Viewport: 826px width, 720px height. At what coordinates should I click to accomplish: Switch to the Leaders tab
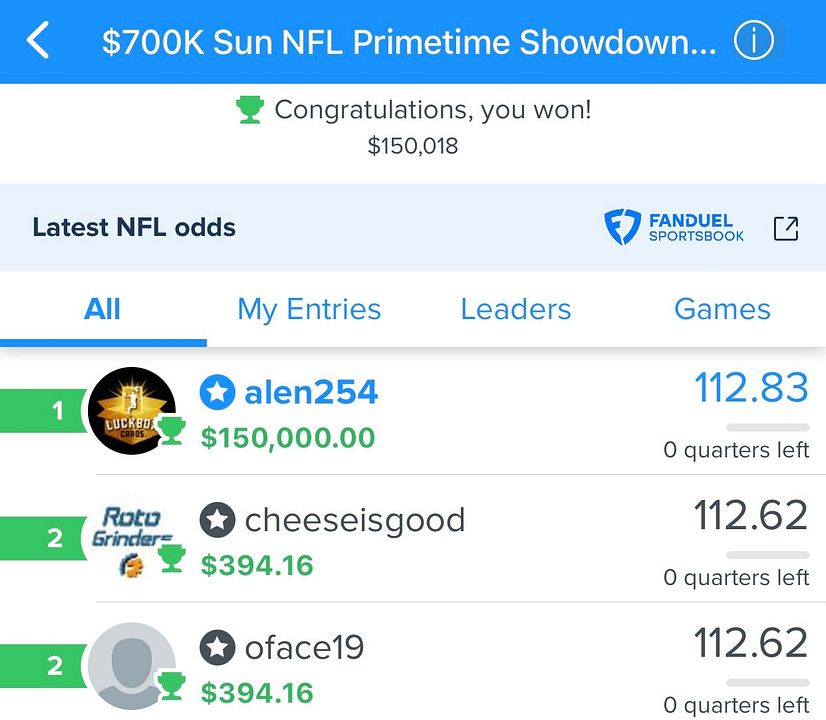click(516, 309)
